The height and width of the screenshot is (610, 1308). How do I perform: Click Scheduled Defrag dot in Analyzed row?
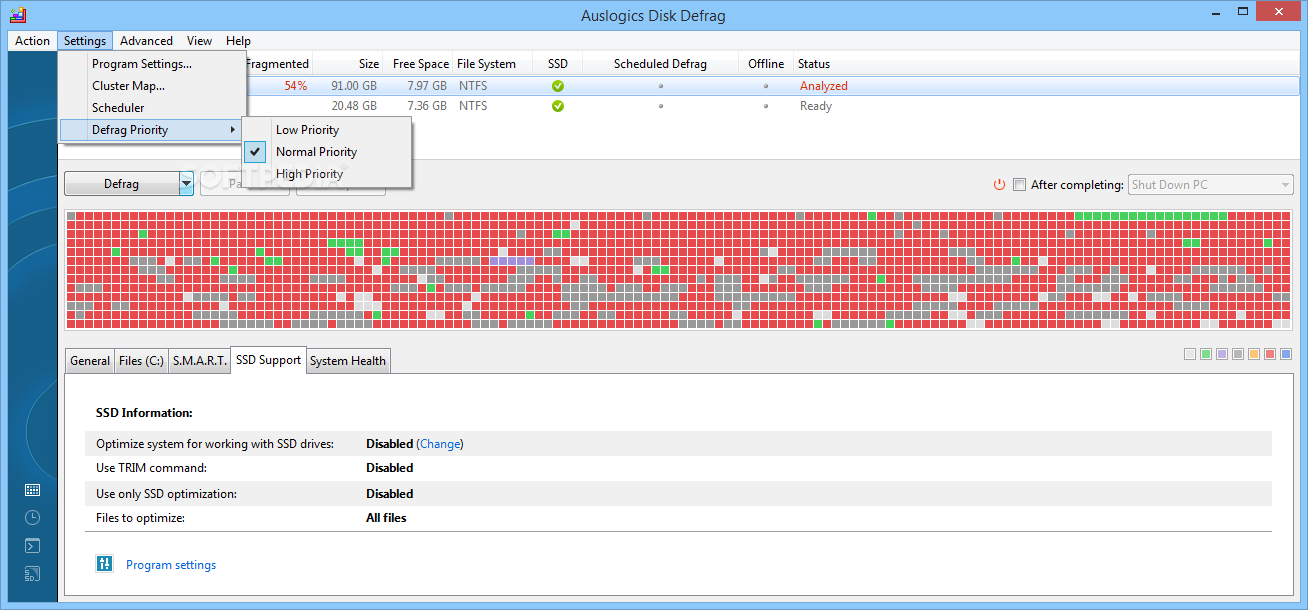pyautogui.click(x=660, y=86)
